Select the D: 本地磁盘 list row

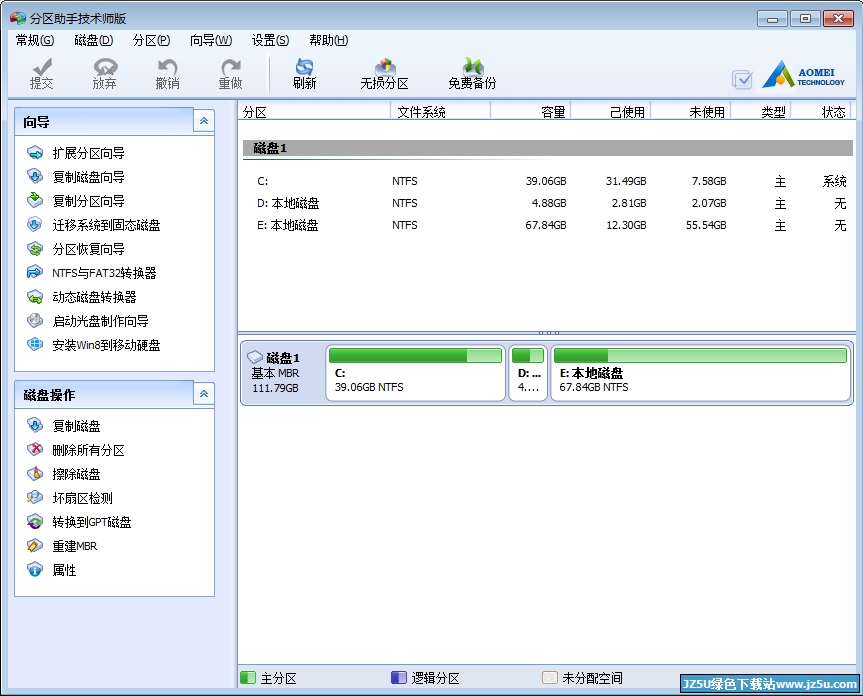[x=547, y=203]
